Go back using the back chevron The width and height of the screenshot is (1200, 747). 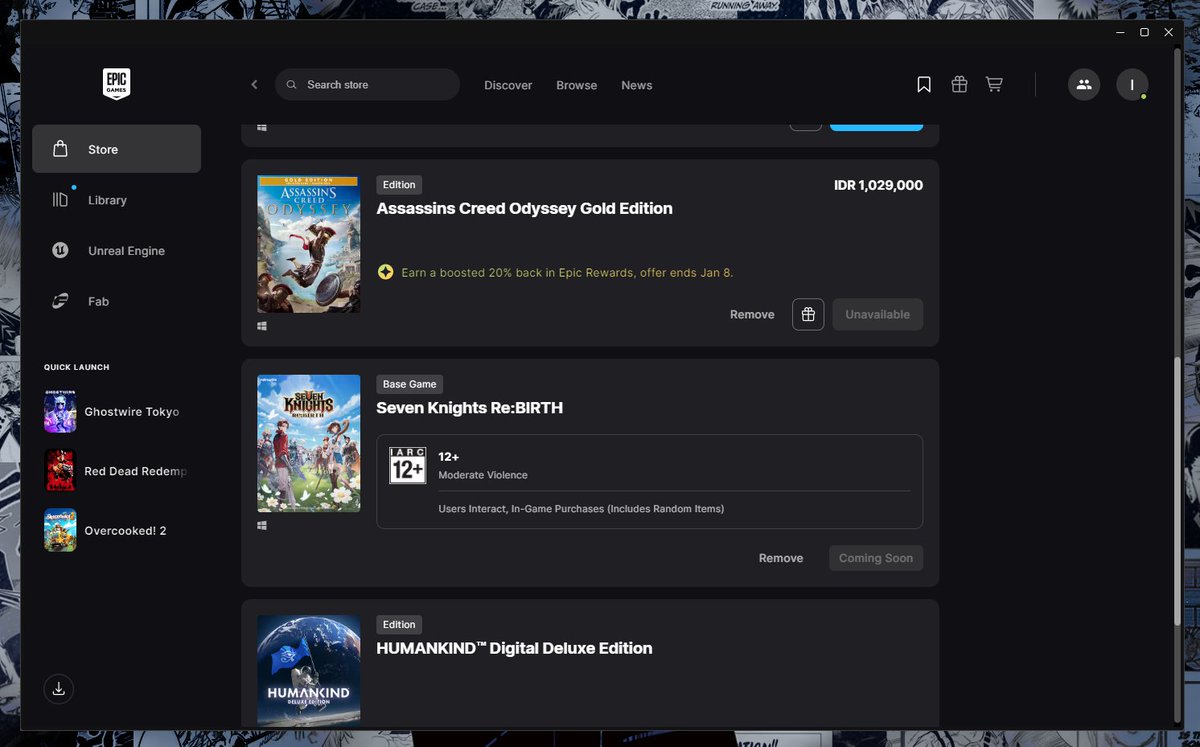tap(254, 85)
